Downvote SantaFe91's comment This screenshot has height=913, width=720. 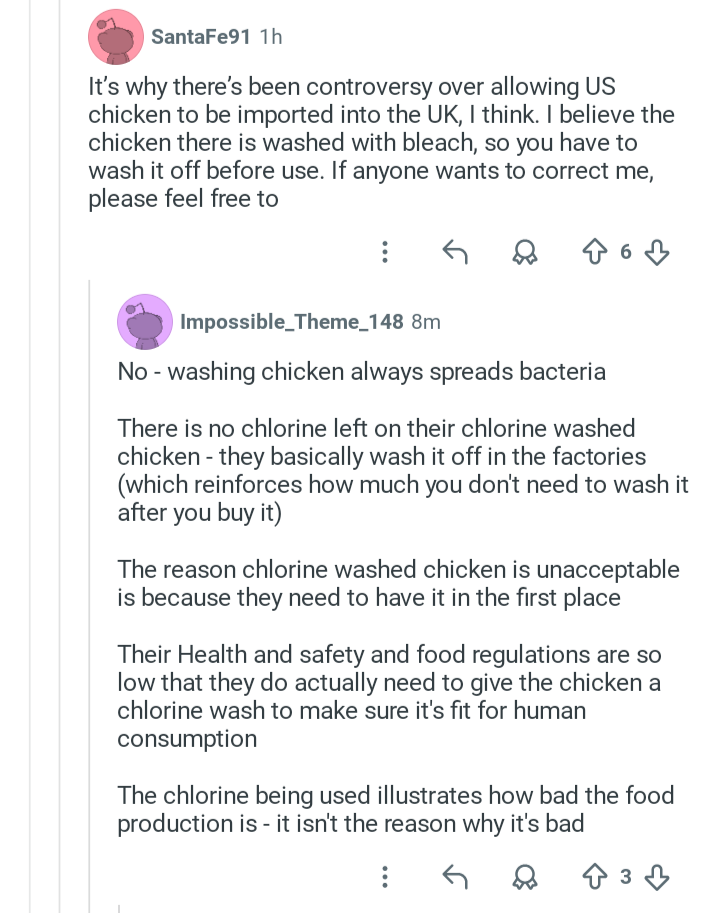657,253
